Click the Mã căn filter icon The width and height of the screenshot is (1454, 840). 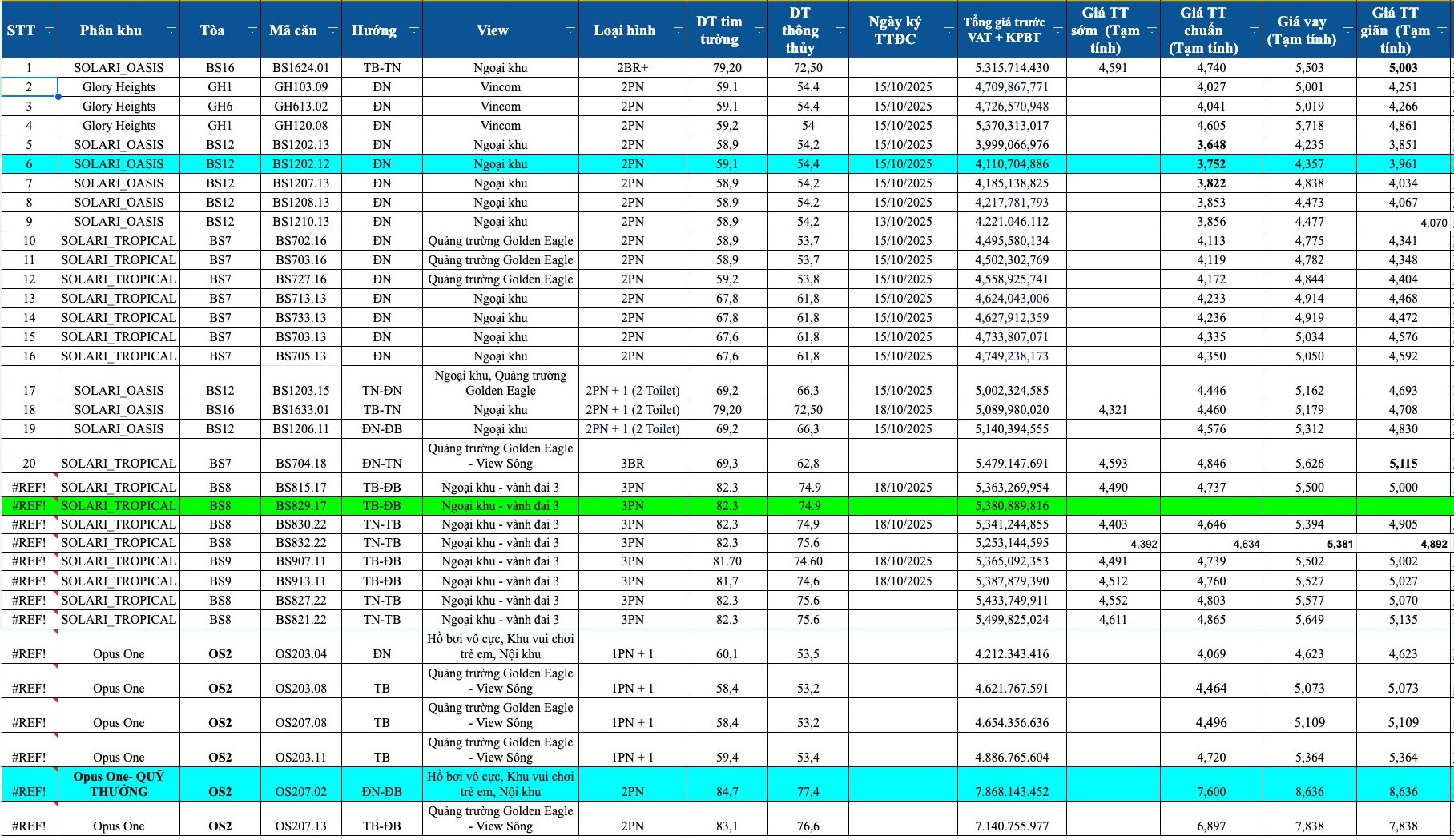click(x=332, y=30)
